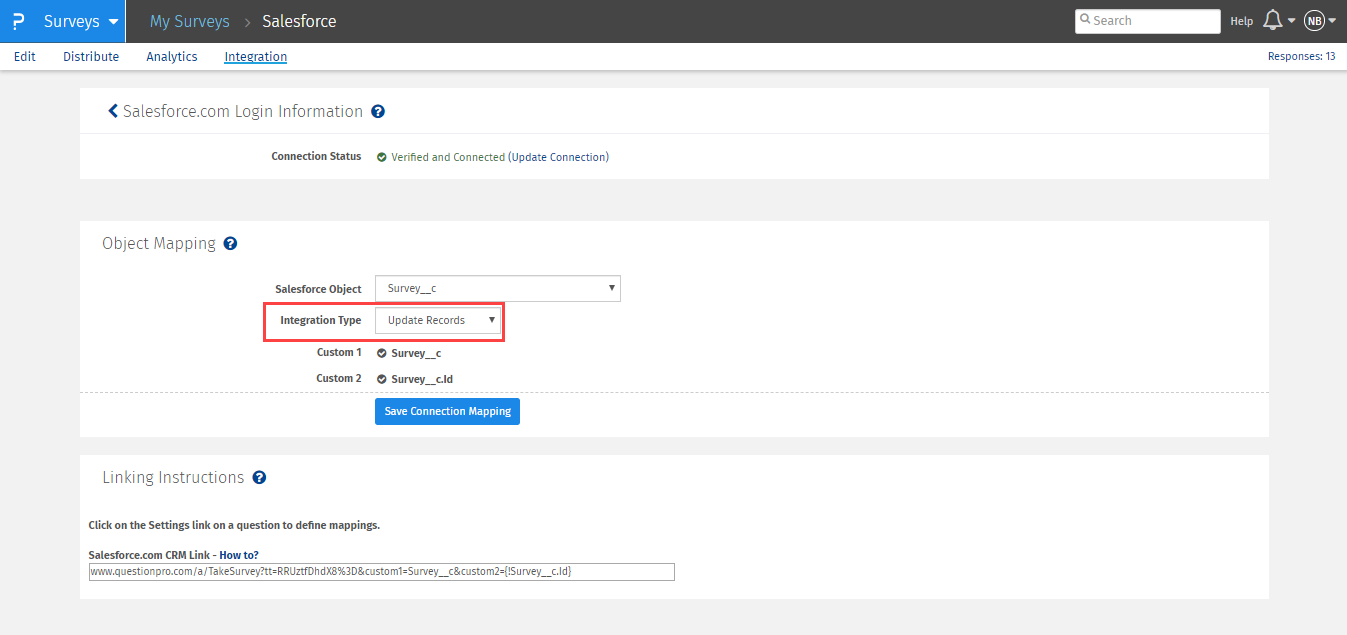Switch to the Analytics tab
This screenshot has width=1347, height=635.
coord(172,57)
